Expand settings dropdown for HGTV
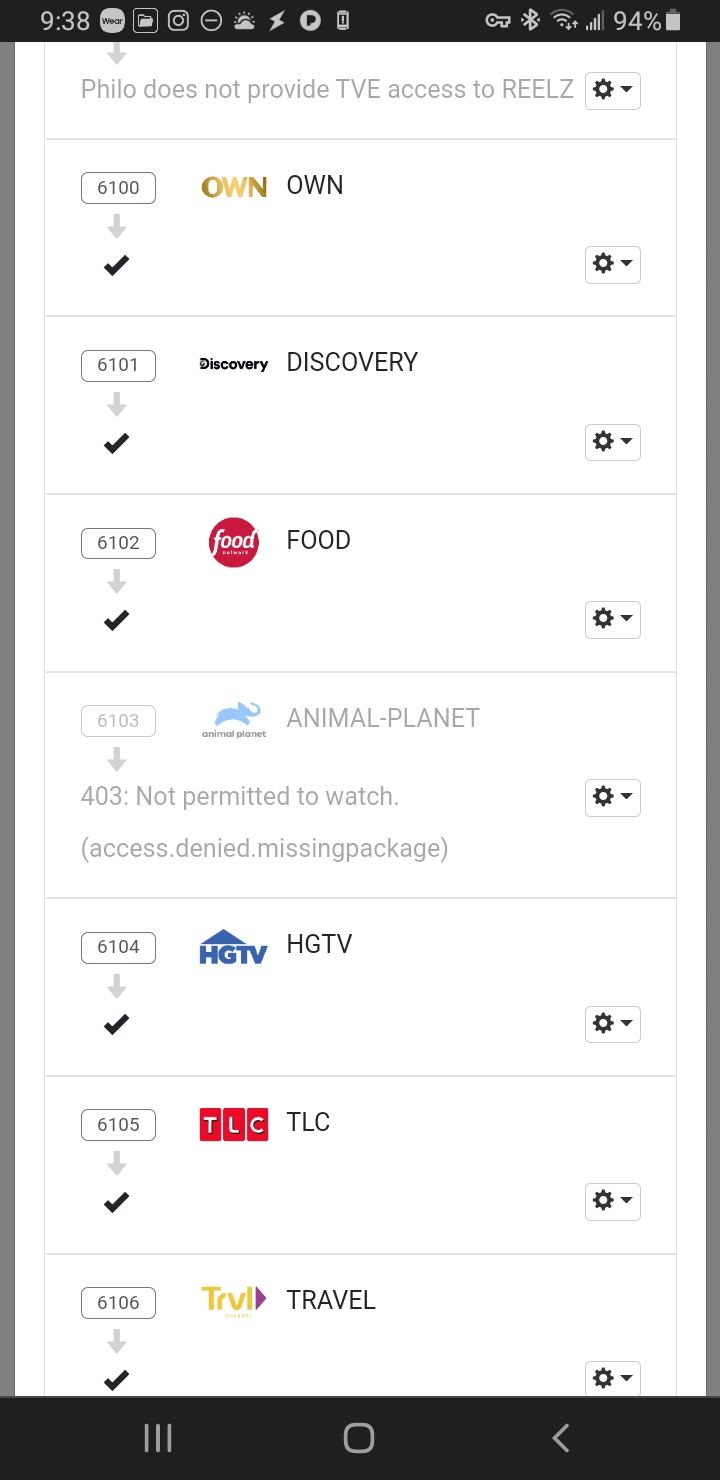Viewport: 720px width, 1480px height. [x=612, y=1024]
